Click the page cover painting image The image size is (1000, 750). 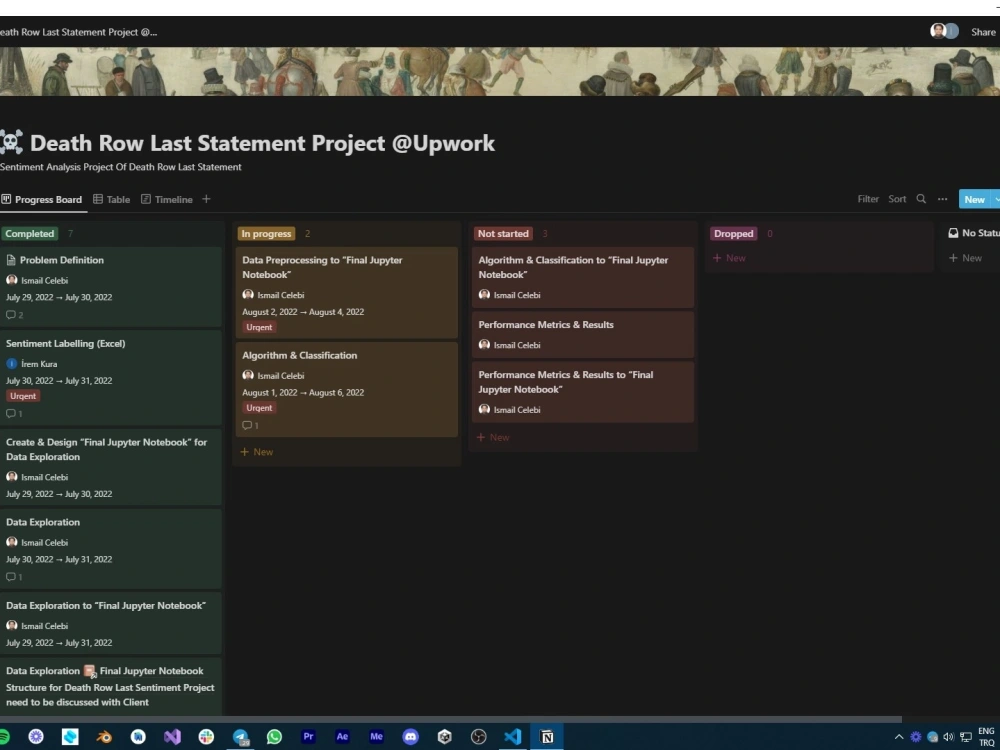coord(500,71)
